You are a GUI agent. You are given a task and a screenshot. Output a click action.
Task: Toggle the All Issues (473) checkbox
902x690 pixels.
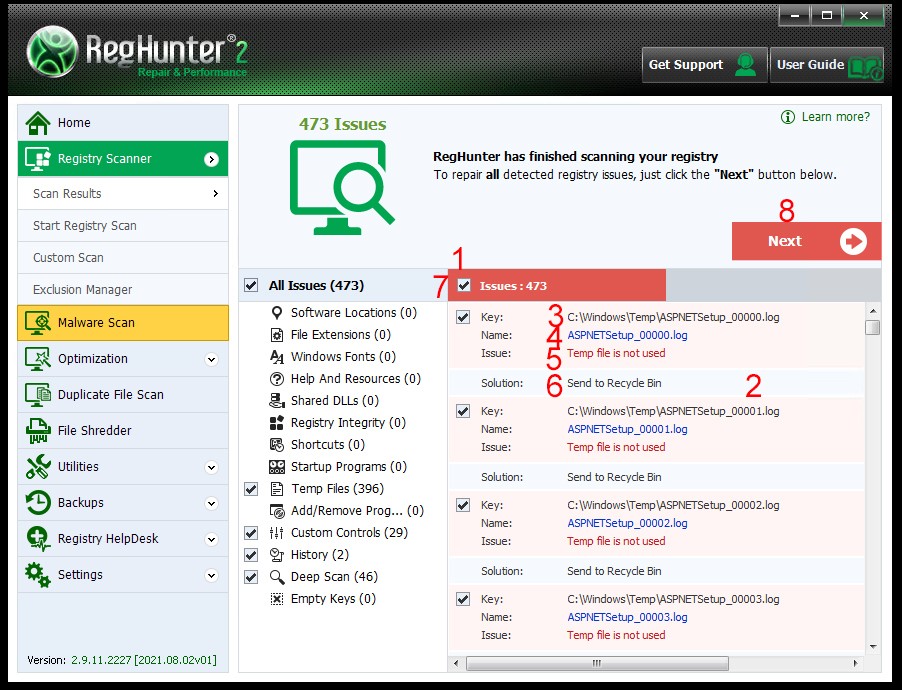[x=251, y=286]
